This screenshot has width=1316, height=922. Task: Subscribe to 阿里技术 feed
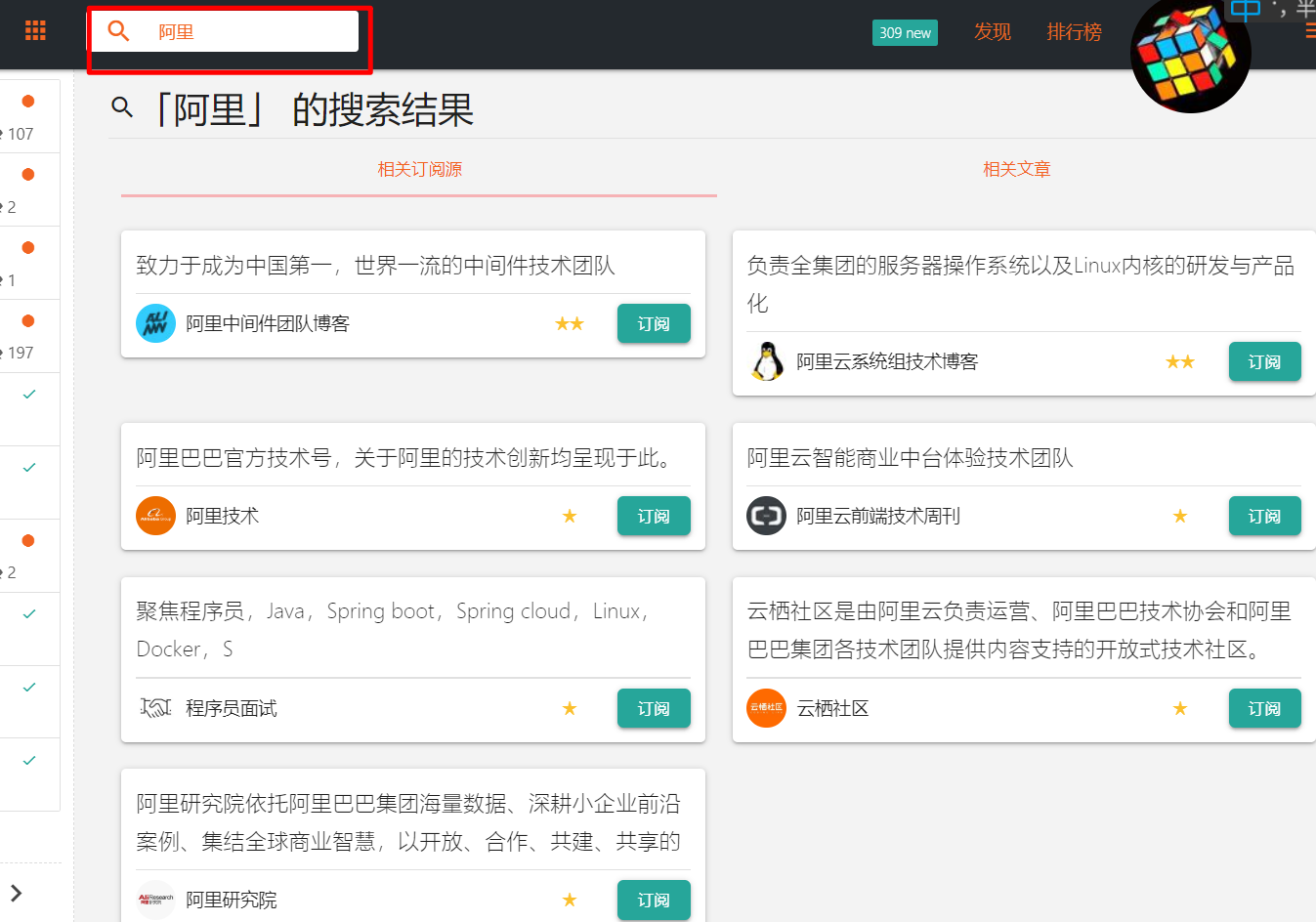pos(654,516)
